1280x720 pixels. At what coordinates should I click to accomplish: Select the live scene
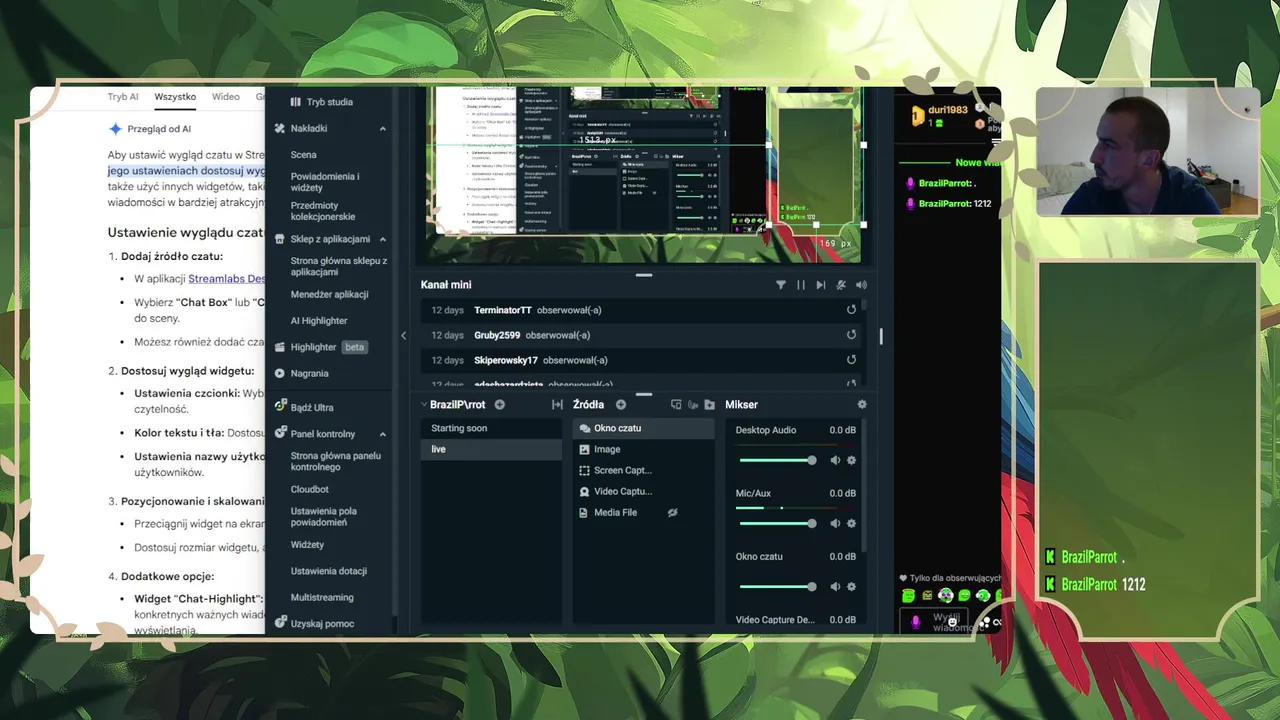click(x=491, y=449)
